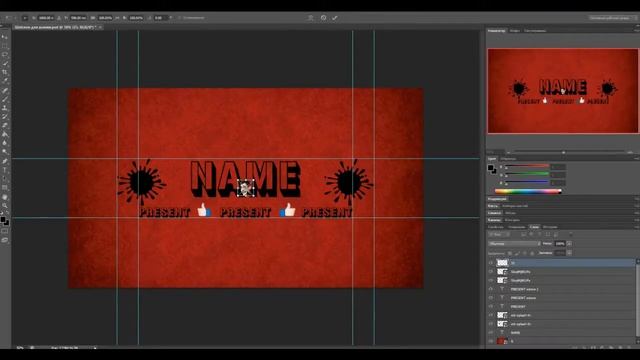Toggle visibility of the PRESENT text layer
The width and height of the screenshot is (640, 360).
pyautogui.click(x=491, y=306)
